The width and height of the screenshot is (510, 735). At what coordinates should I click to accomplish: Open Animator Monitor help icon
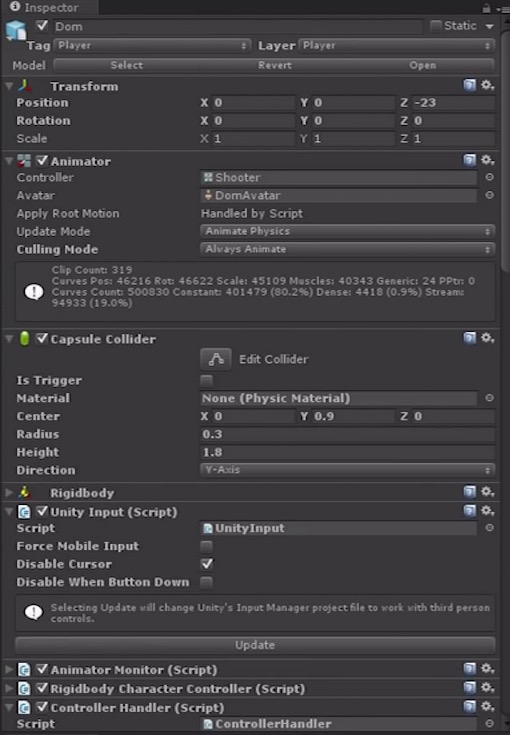[x=470, y=669]
